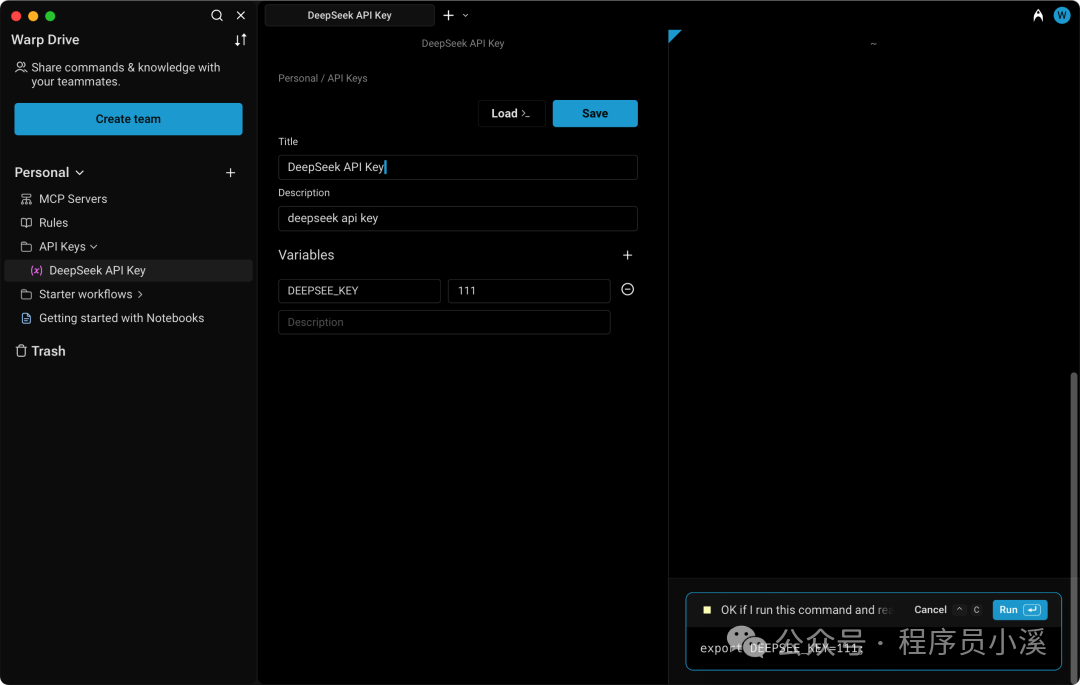Click the Starter workflows folder icon
Viewport: 1080px width, 685px height.
(x=26, y=295)
